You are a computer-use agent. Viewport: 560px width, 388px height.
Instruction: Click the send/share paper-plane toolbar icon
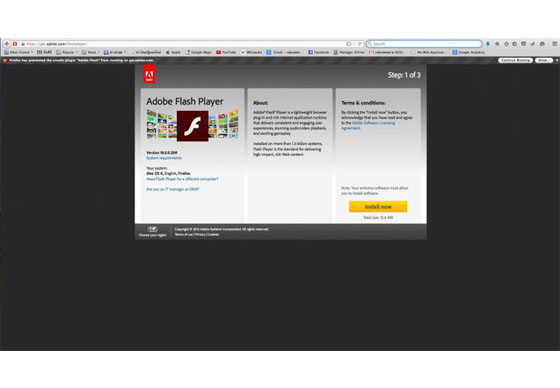[x=532, y=44]
